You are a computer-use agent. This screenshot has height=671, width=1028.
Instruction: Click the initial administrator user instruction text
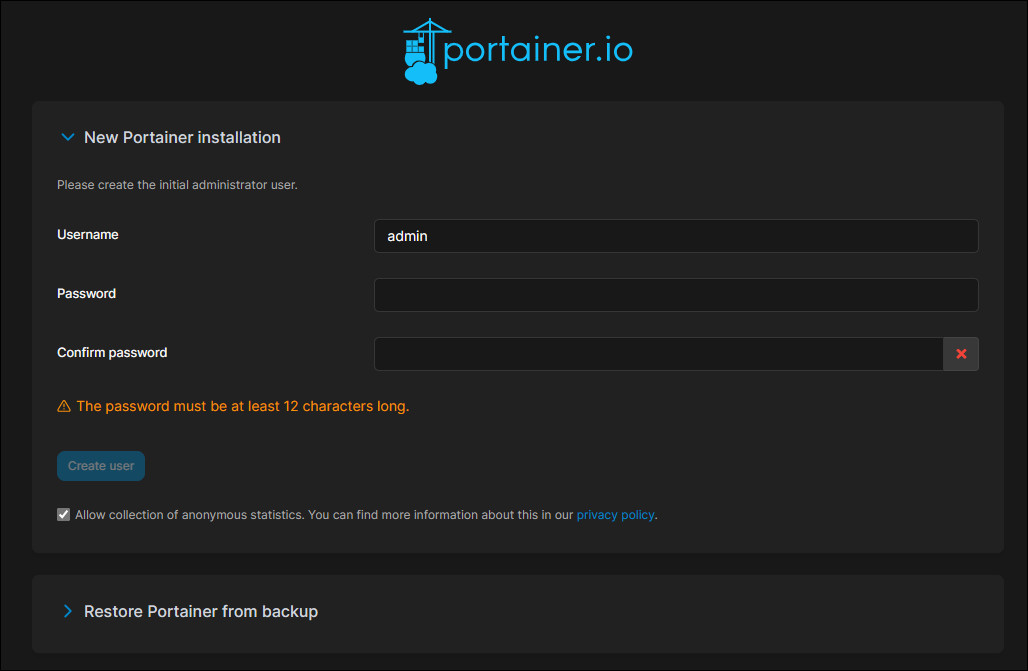[177, 185]
